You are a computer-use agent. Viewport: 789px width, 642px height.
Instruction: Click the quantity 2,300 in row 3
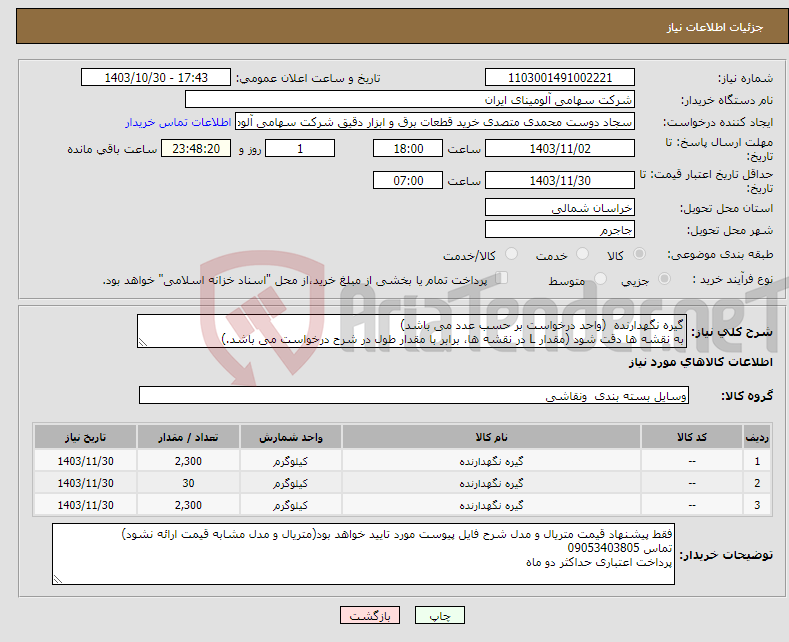coord(188,505)
